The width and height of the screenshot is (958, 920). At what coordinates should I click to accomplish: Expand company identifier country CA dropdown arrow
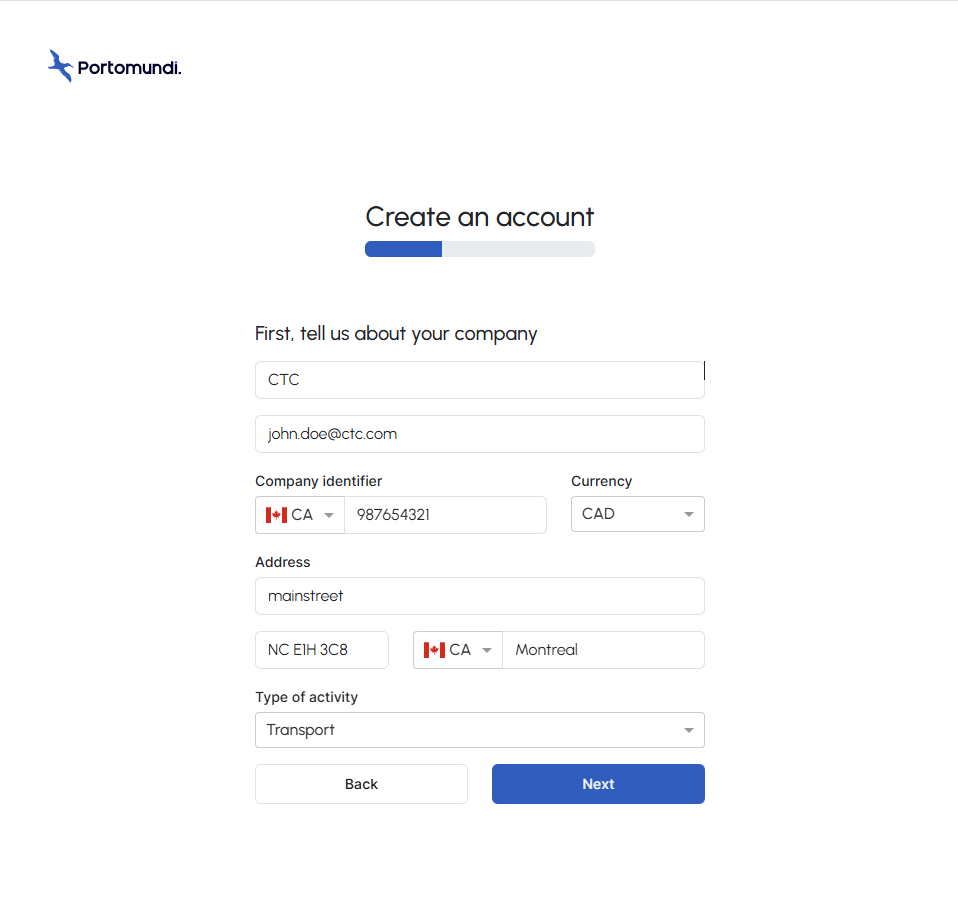pyautogui.click(x=329, y=515)
